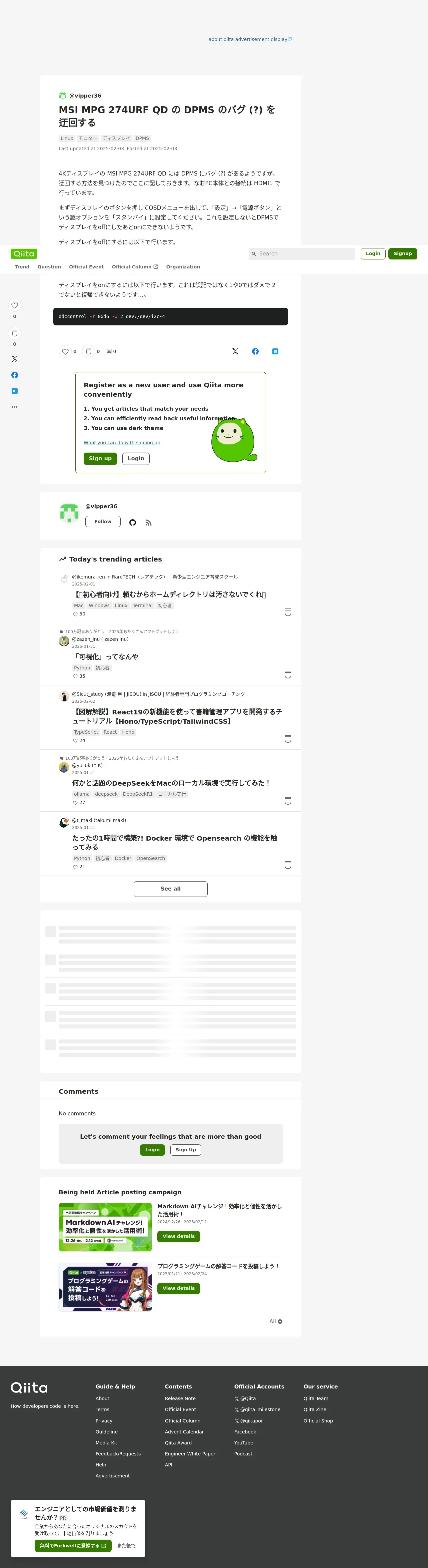Stock the 「可視化」ってなんや article

coord(288,674)
